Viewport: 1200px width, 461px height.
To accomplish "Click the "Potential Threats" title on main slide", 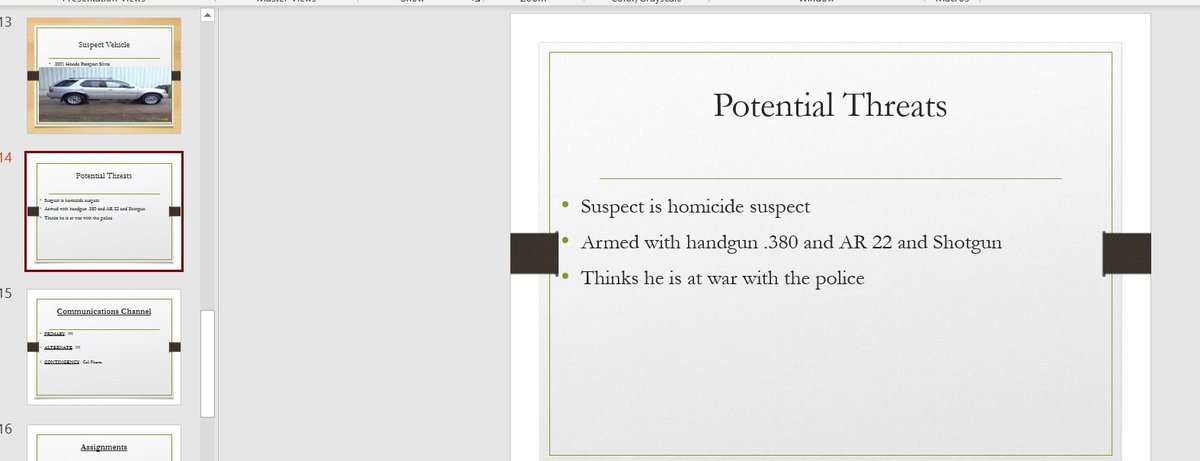I will [830, 105].
